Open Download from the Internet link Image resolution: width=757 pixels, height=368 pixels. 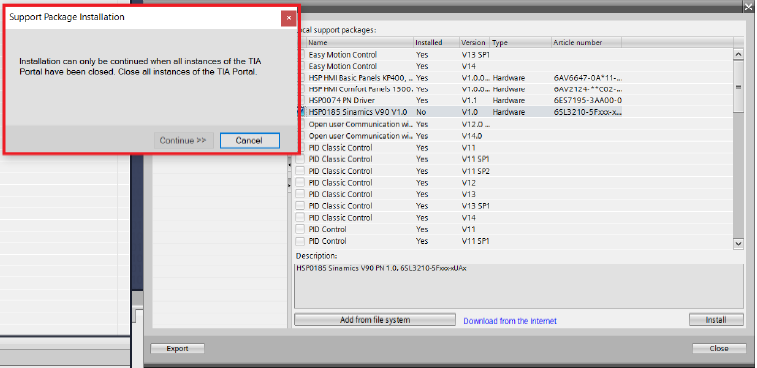510,321
